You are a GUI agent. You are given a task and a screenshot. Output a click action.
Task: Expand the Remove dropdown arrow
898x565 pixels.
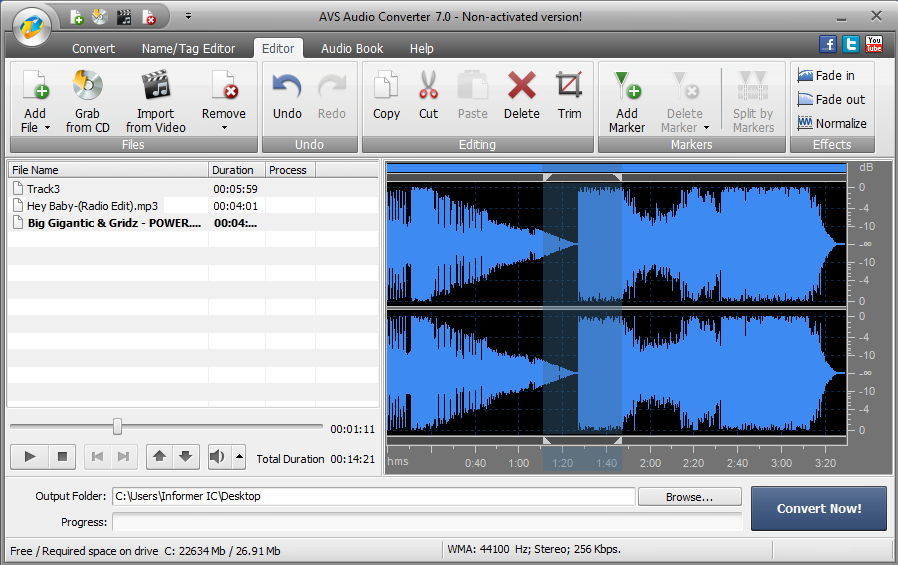click(224, 128)
